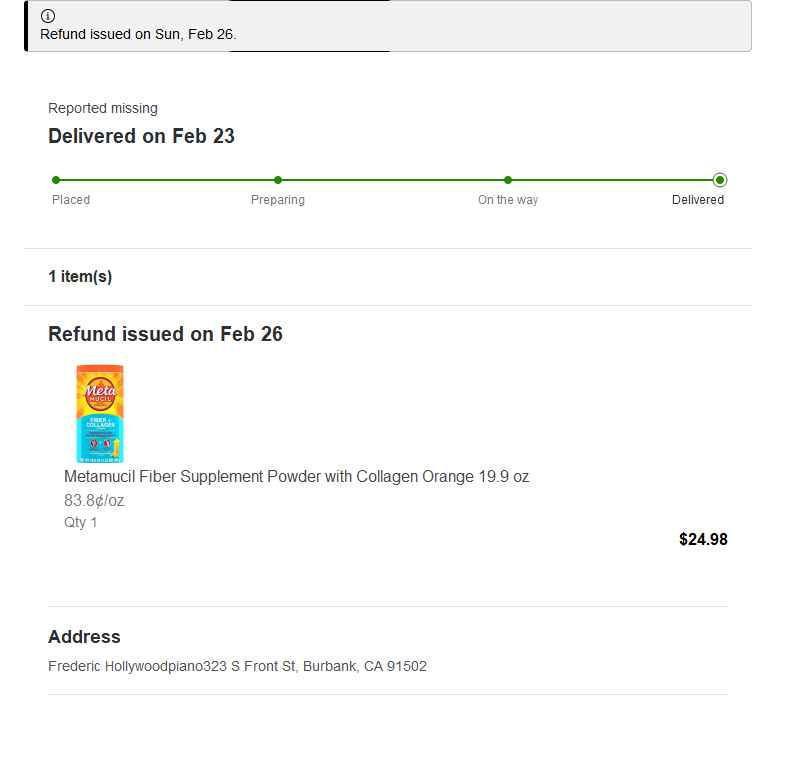Click the On the way step dot
800x759 pixels.
pyautogui.click(x=508, y=180)
